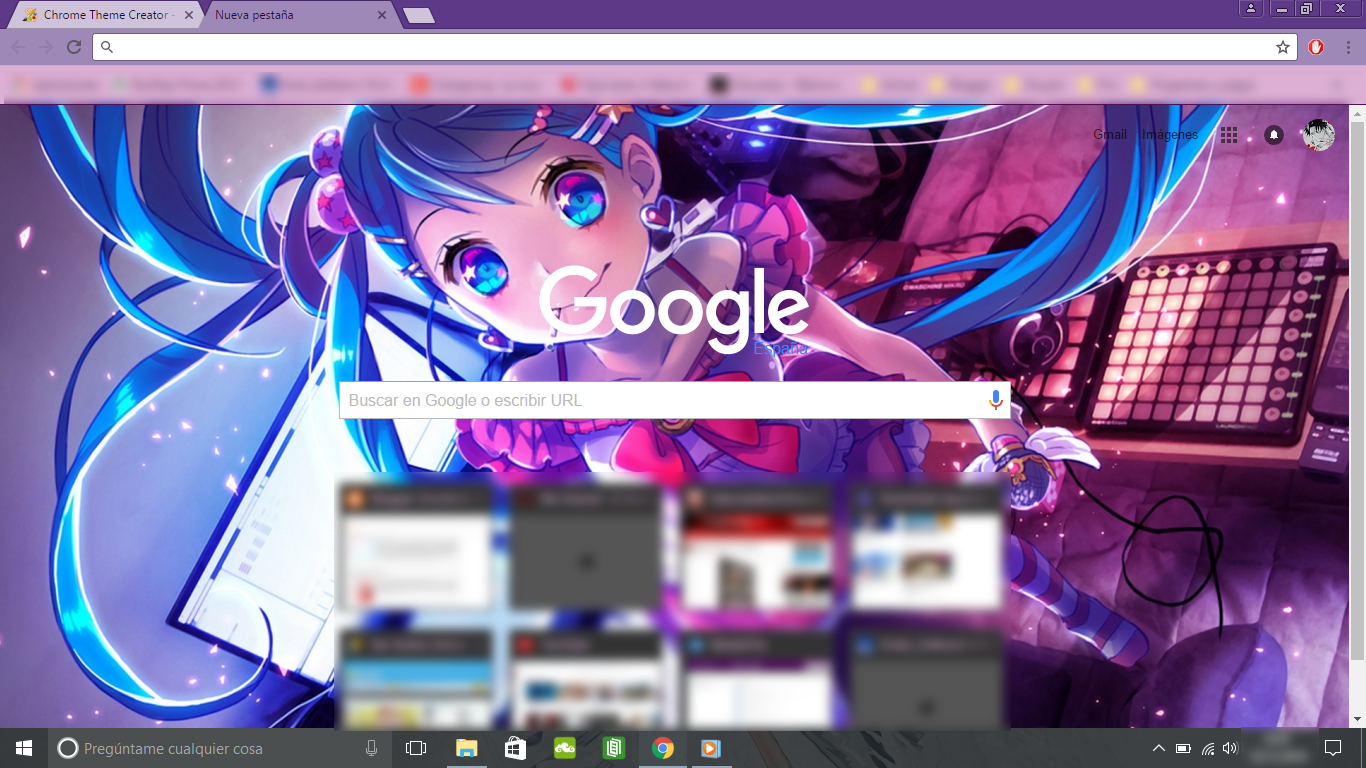Bookmark this page with the star icon

(1283, 47)
